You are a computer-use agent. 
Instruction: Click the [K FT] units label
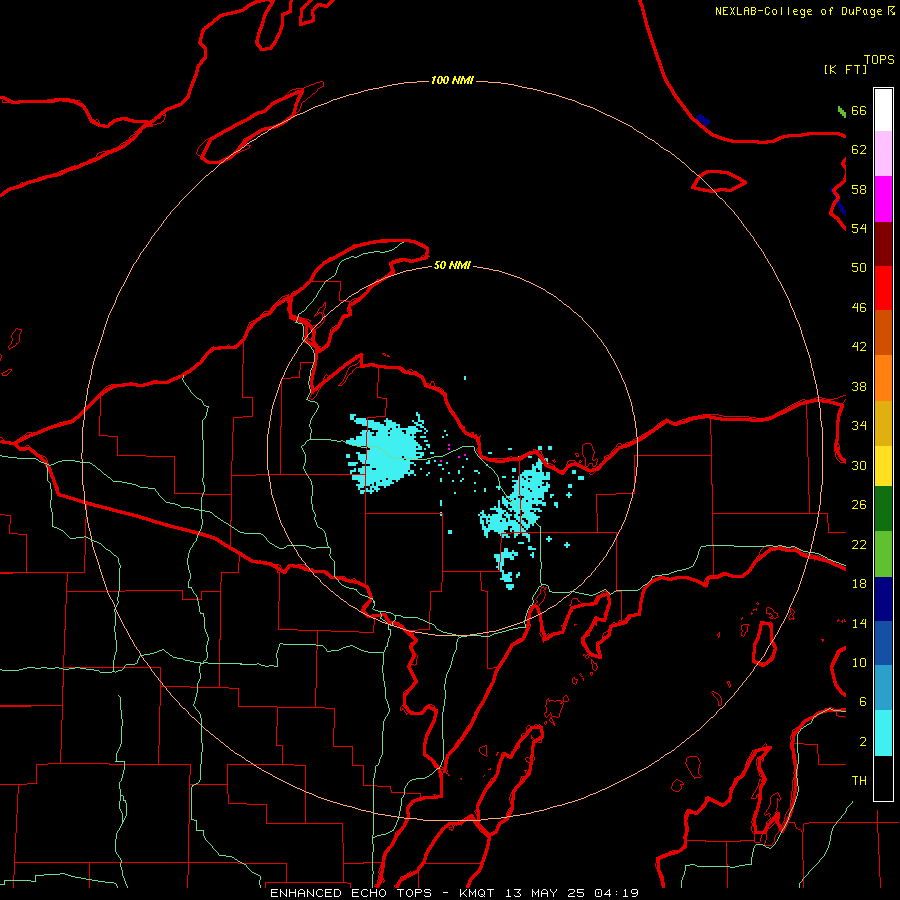(845, 69)
